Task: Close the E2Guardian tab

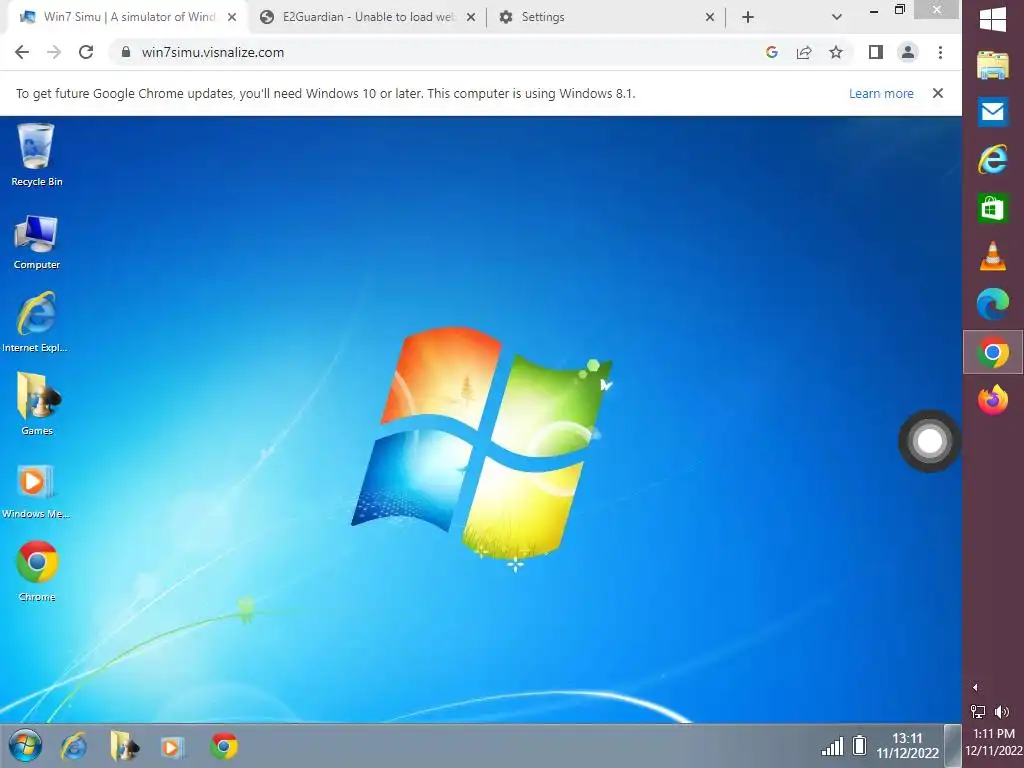Action: 471,17
